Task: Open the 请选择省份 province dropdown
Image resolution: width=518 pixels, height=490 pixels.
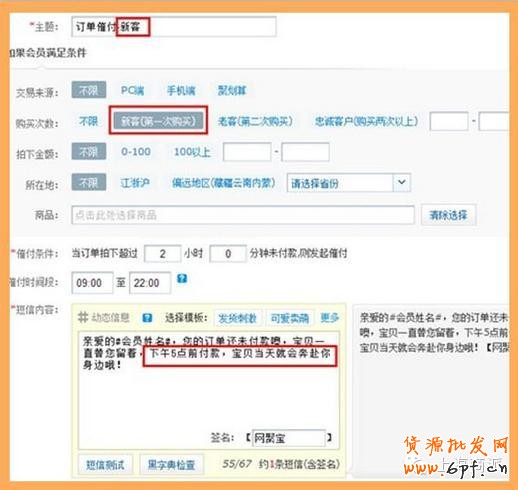Action: [x=348, y=183]
